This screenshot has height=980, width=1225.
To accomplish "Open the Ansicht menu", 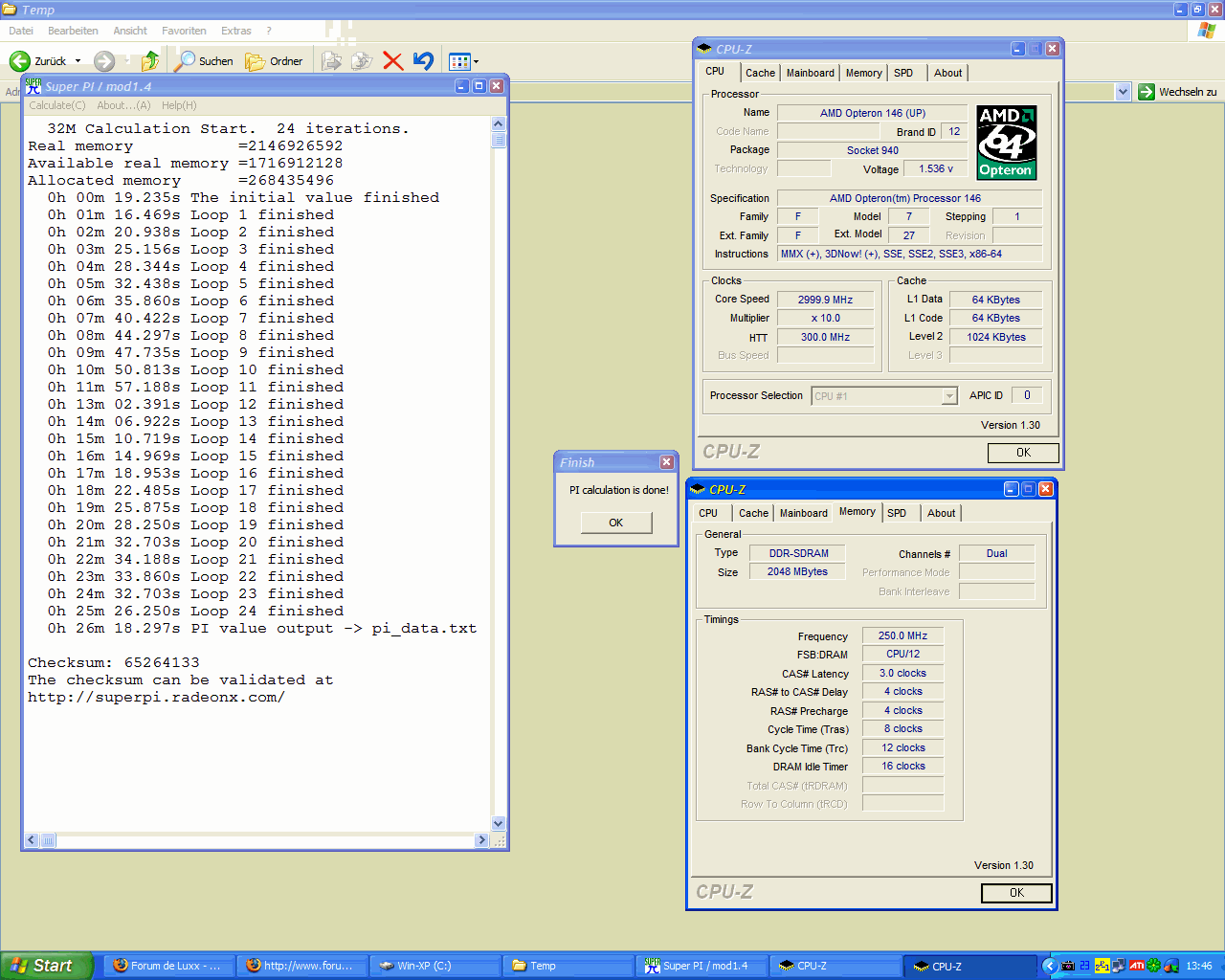I will (130, 31).
